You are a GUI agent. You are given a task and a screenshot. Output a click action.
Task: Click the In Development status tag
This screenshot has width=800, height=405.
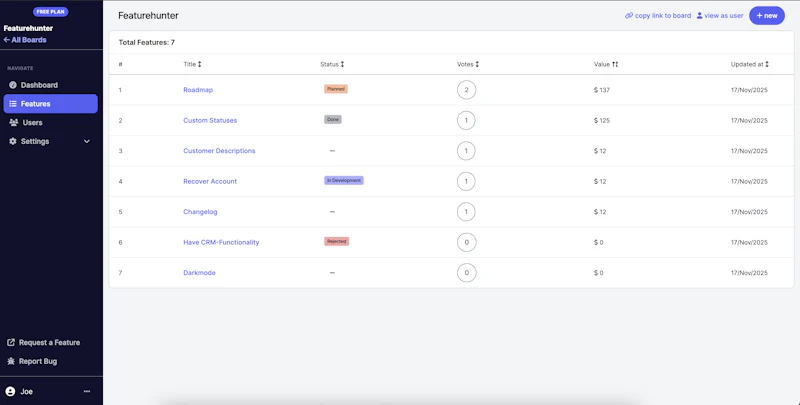pos(344,181)
